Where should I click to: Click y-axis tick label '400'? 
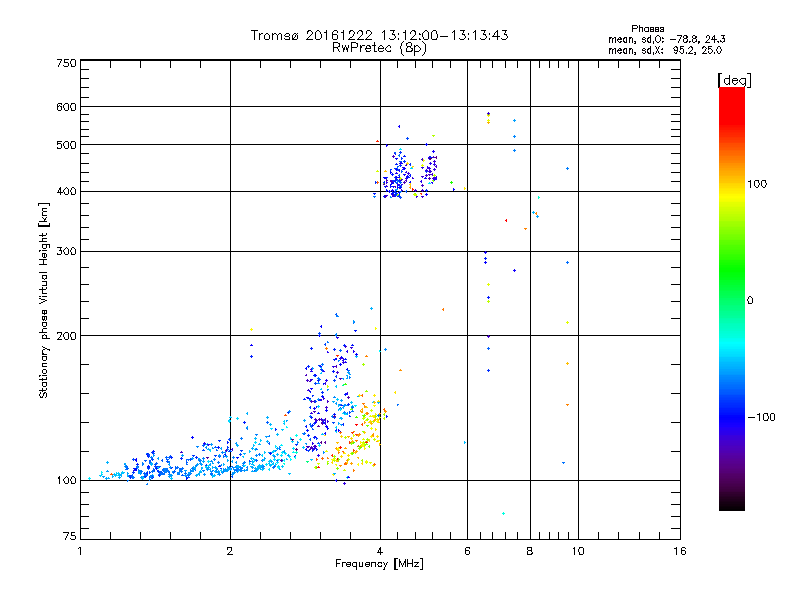[66, 192]
